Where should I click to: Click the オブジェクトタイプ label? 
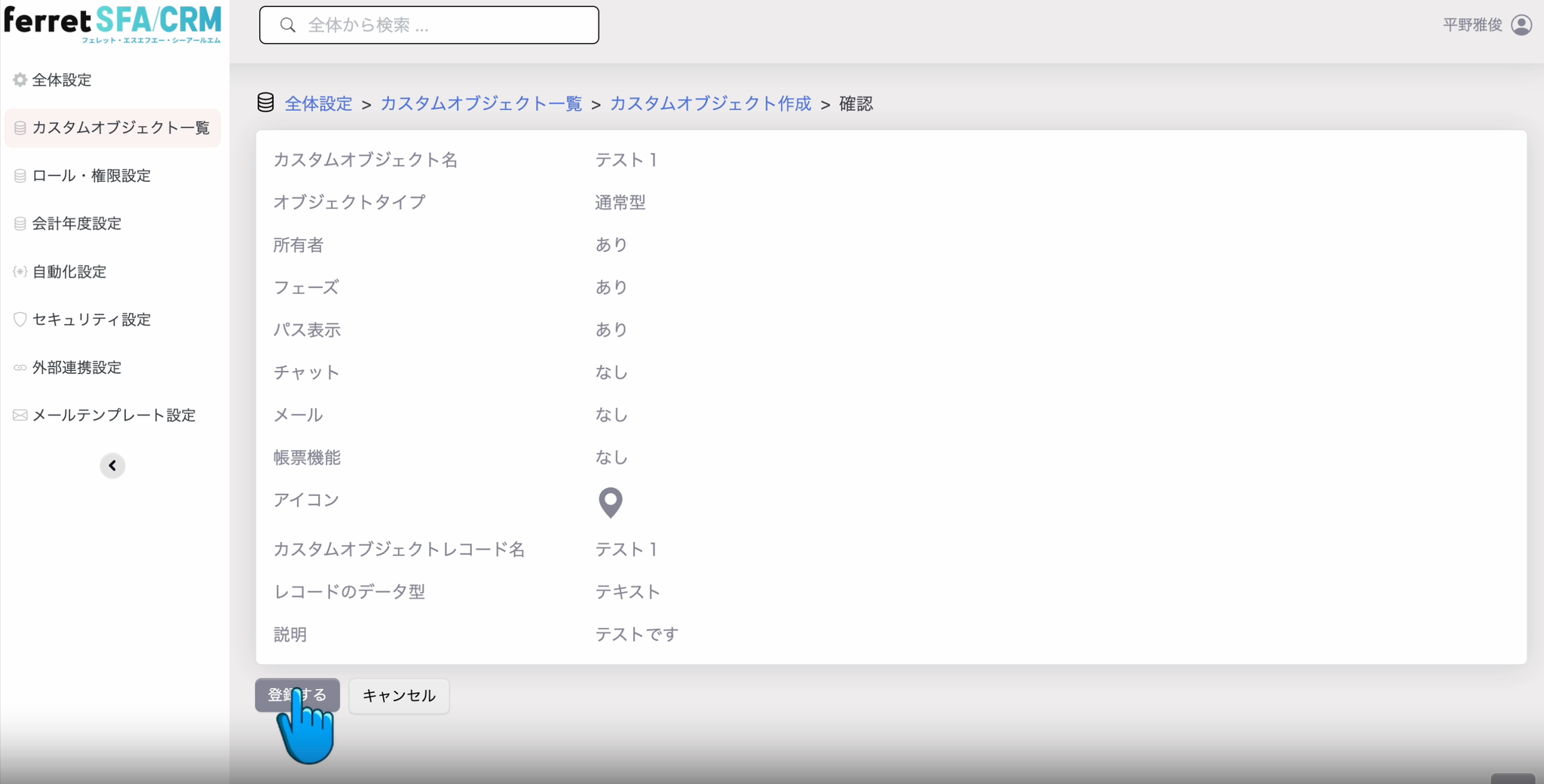point(349,203)
